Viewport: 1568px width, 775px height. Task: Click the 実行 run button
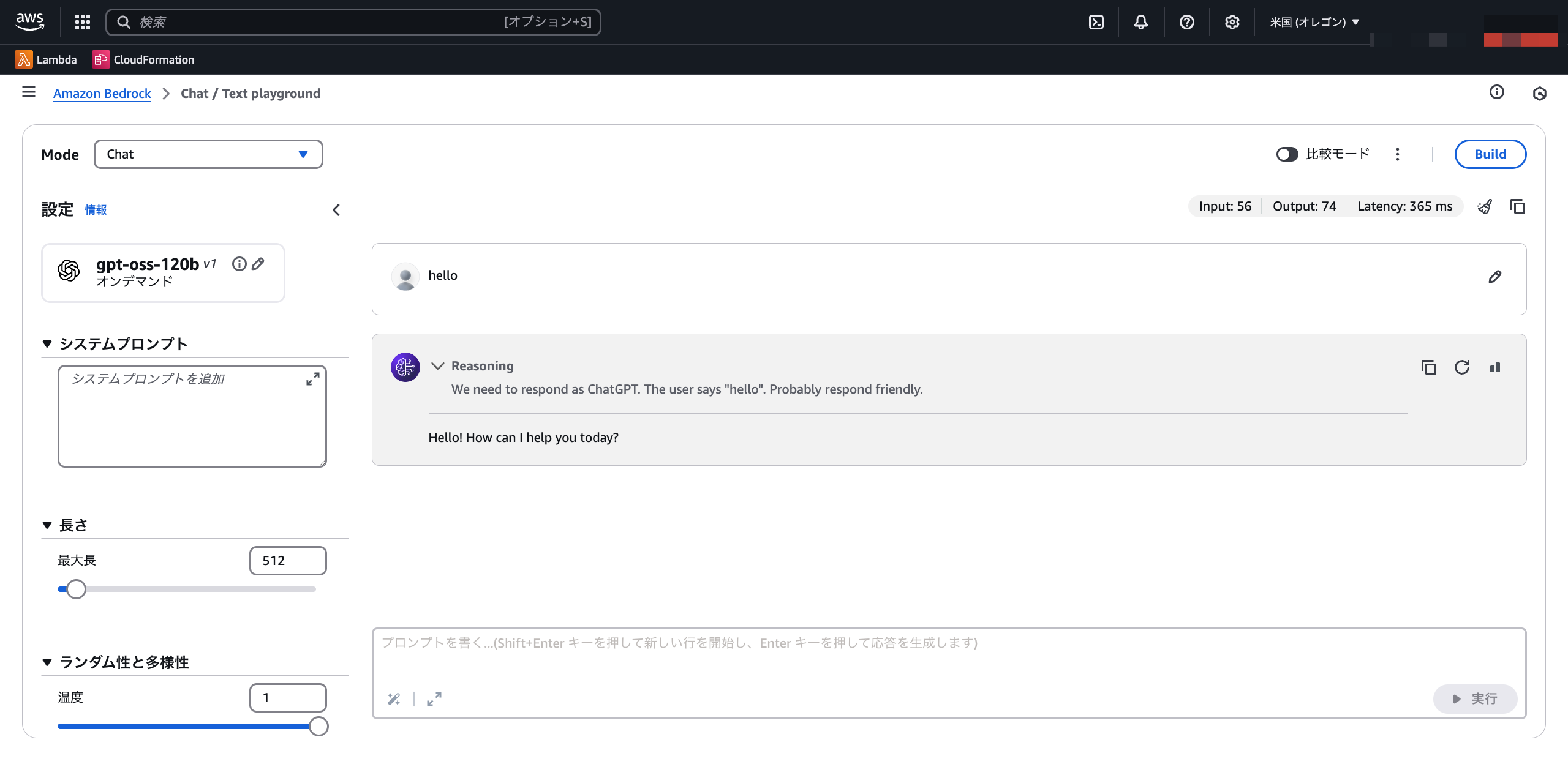coord(1475,698)
